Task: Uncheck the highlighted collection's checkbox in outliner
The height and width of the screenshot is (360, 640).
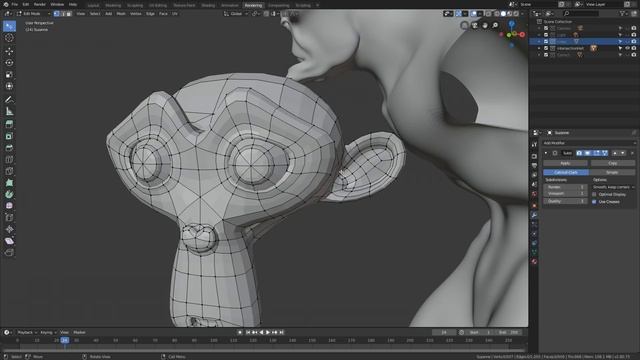Action: [546, 41]
